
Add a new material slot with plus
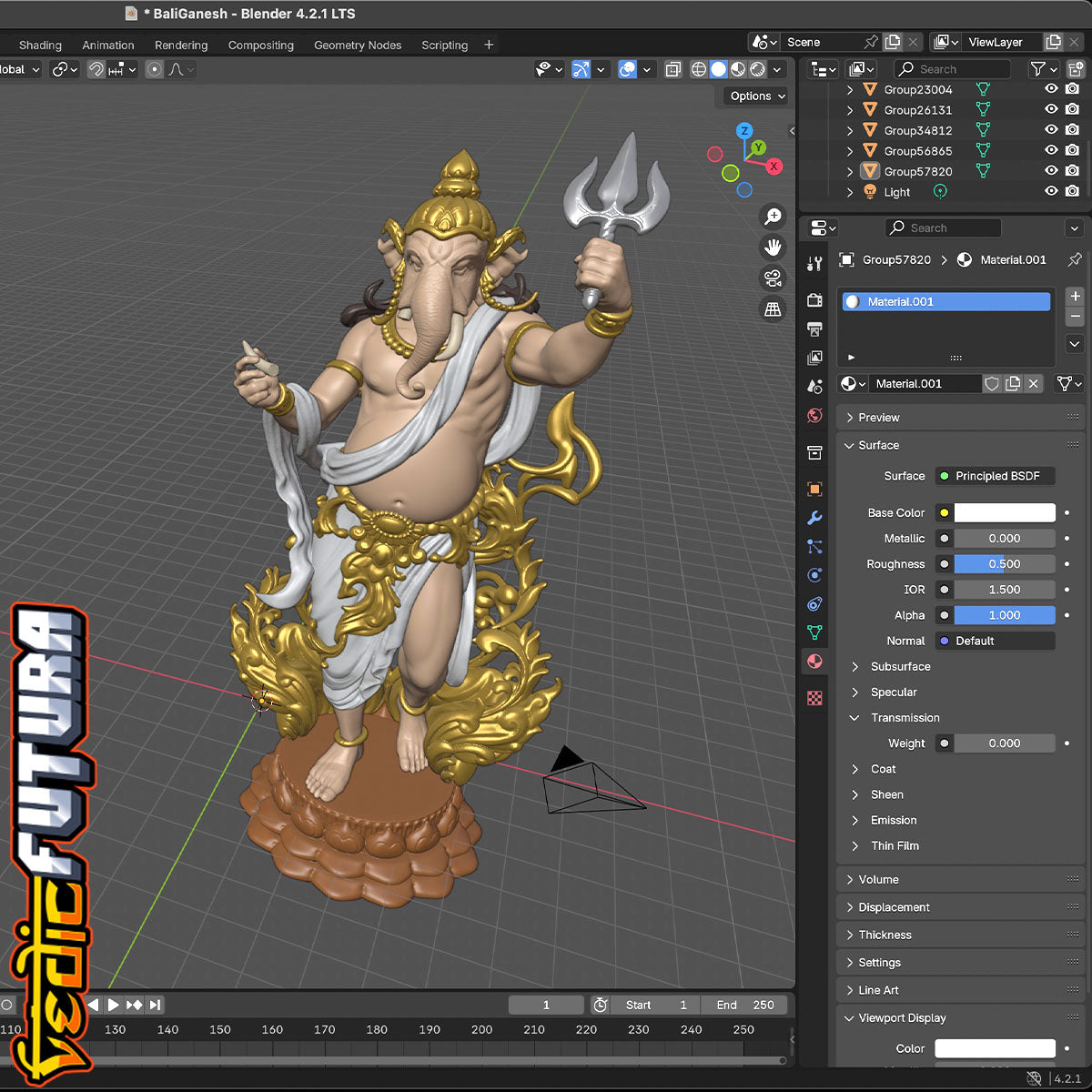[1075, 297]
